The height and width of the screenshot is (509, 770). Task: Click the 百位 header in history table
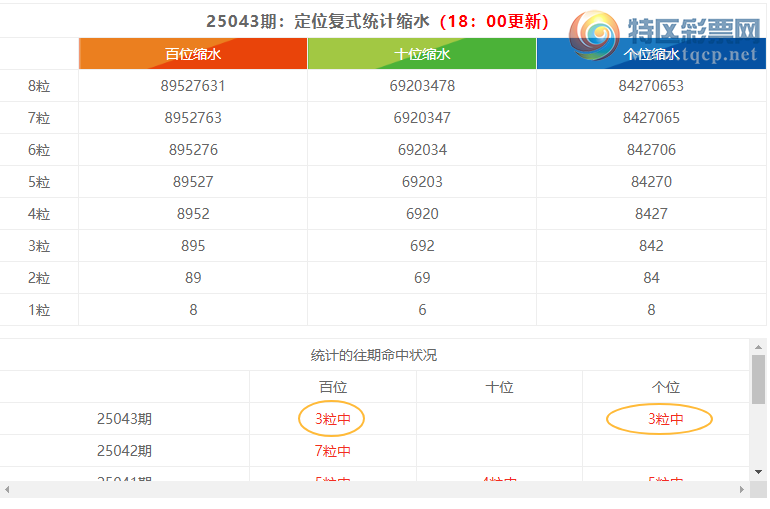click(333, 387)
